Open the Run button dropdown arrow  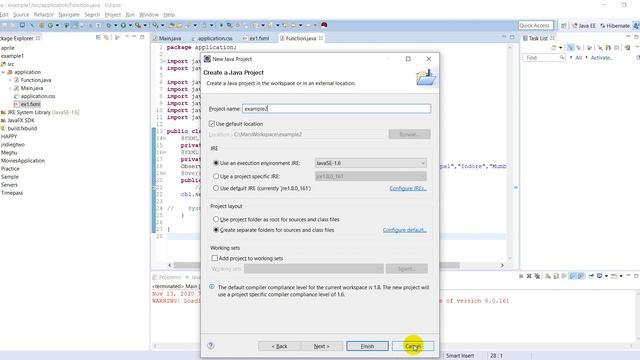(x=130, y=25)
